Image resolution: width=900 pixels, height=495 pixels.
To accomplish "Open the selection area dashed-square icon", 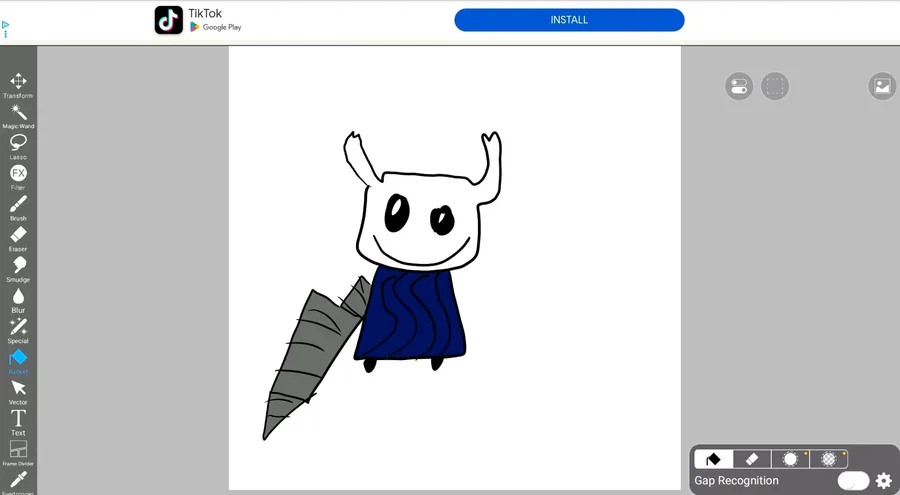I will coord(775,87).
